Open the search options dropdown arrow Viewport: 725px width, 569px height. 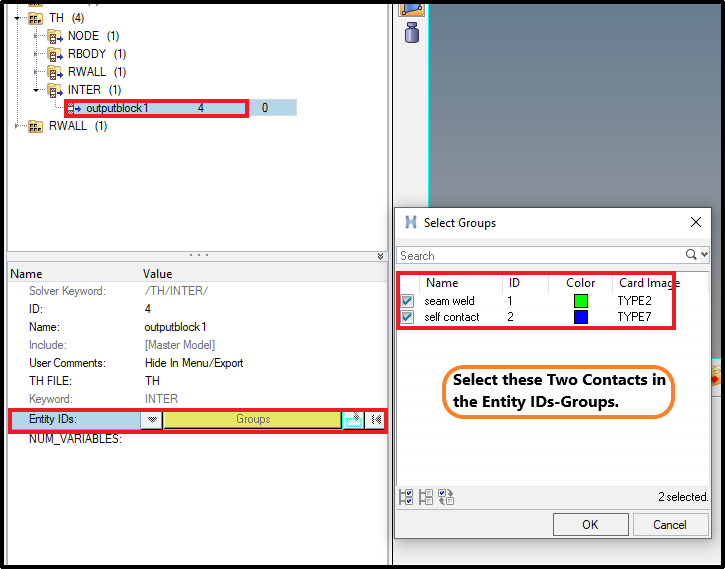pos(704,254)
